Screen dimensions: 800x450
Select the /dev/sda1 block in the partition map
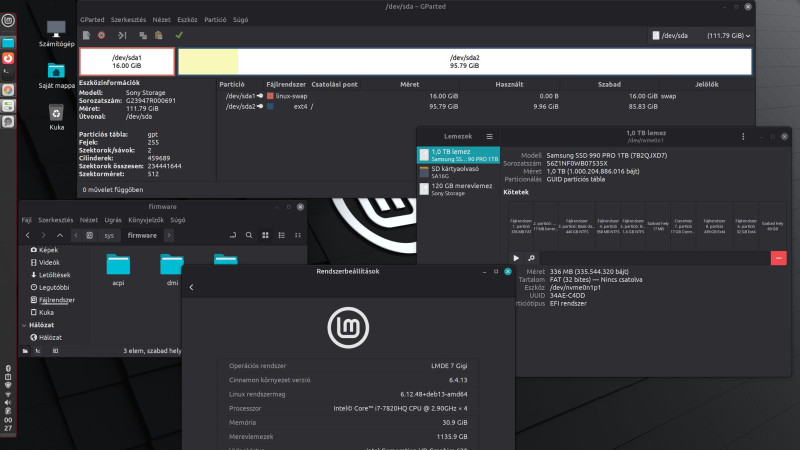coord(127,62)
